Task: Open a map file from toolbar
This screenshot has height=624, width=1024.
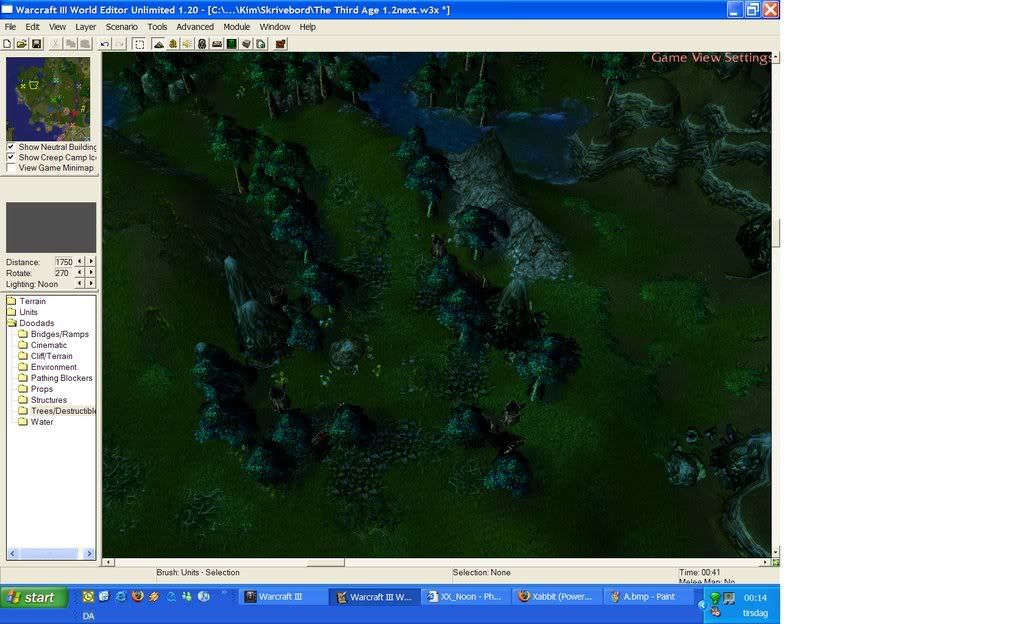Action: click(x=22, y=44)
